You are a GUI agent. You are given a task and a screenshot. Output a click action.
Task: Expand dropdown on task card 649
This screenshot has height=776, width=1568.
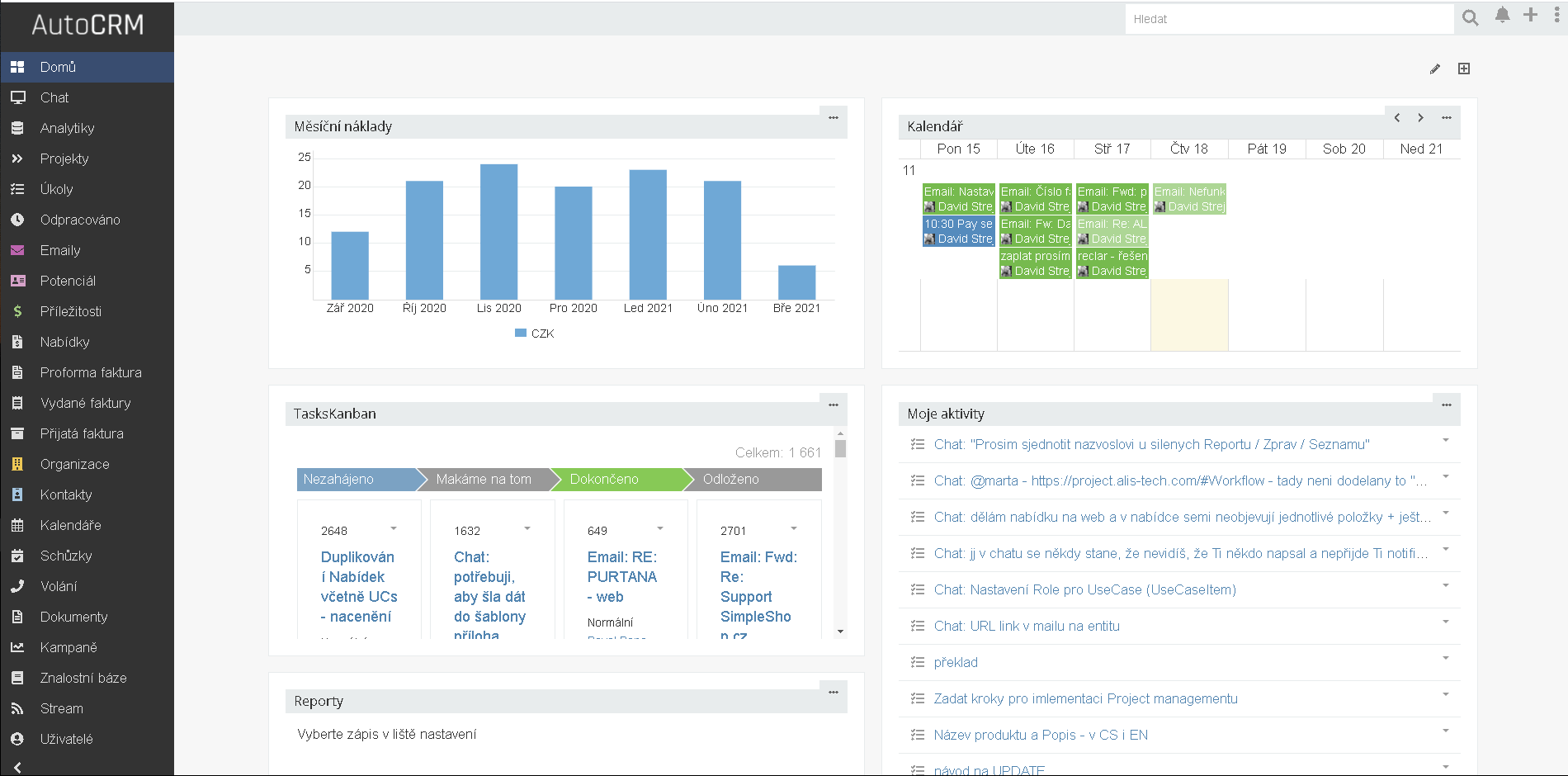pos(660,528)
